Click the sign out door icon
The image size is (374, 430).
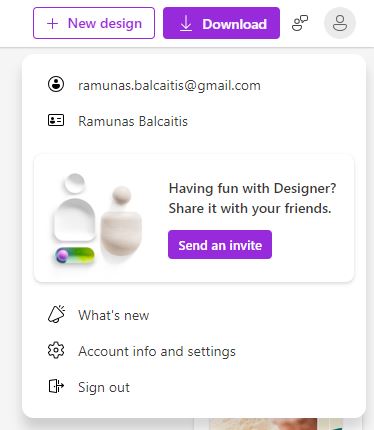click(x=56, y=386)
